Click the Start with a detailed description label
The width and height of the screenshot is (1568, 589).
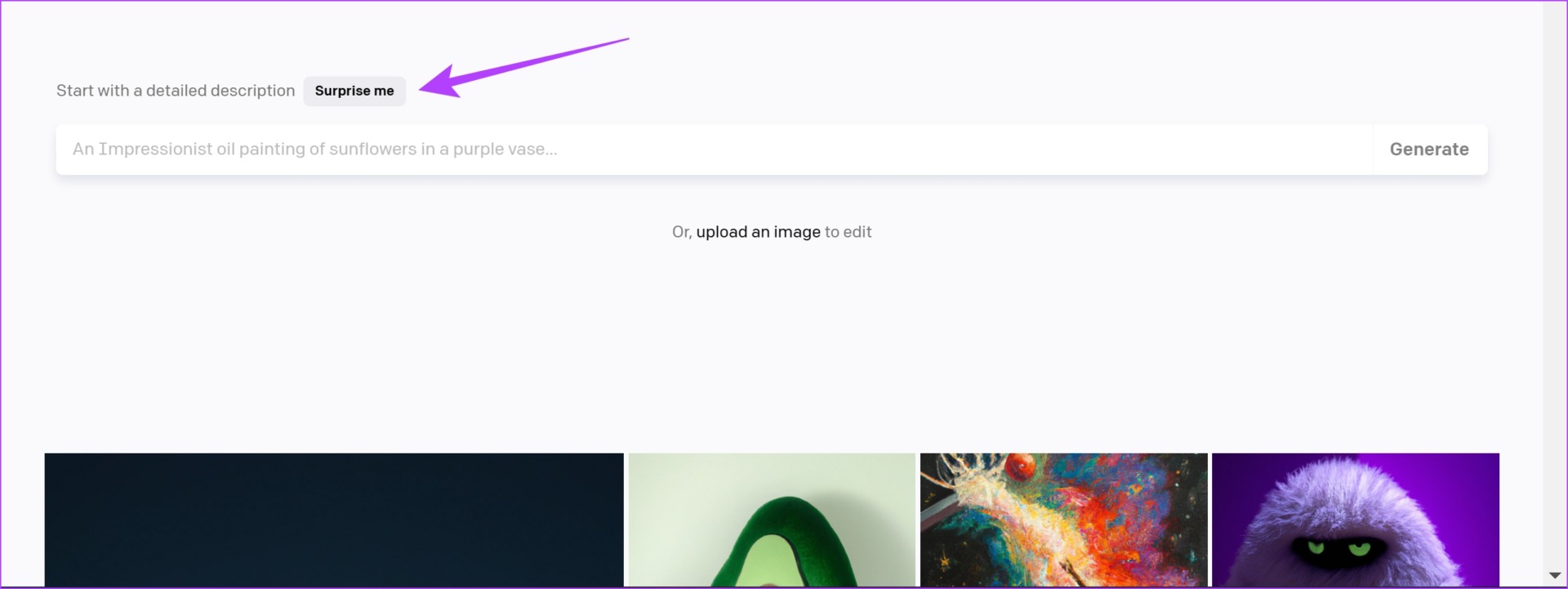176,91
